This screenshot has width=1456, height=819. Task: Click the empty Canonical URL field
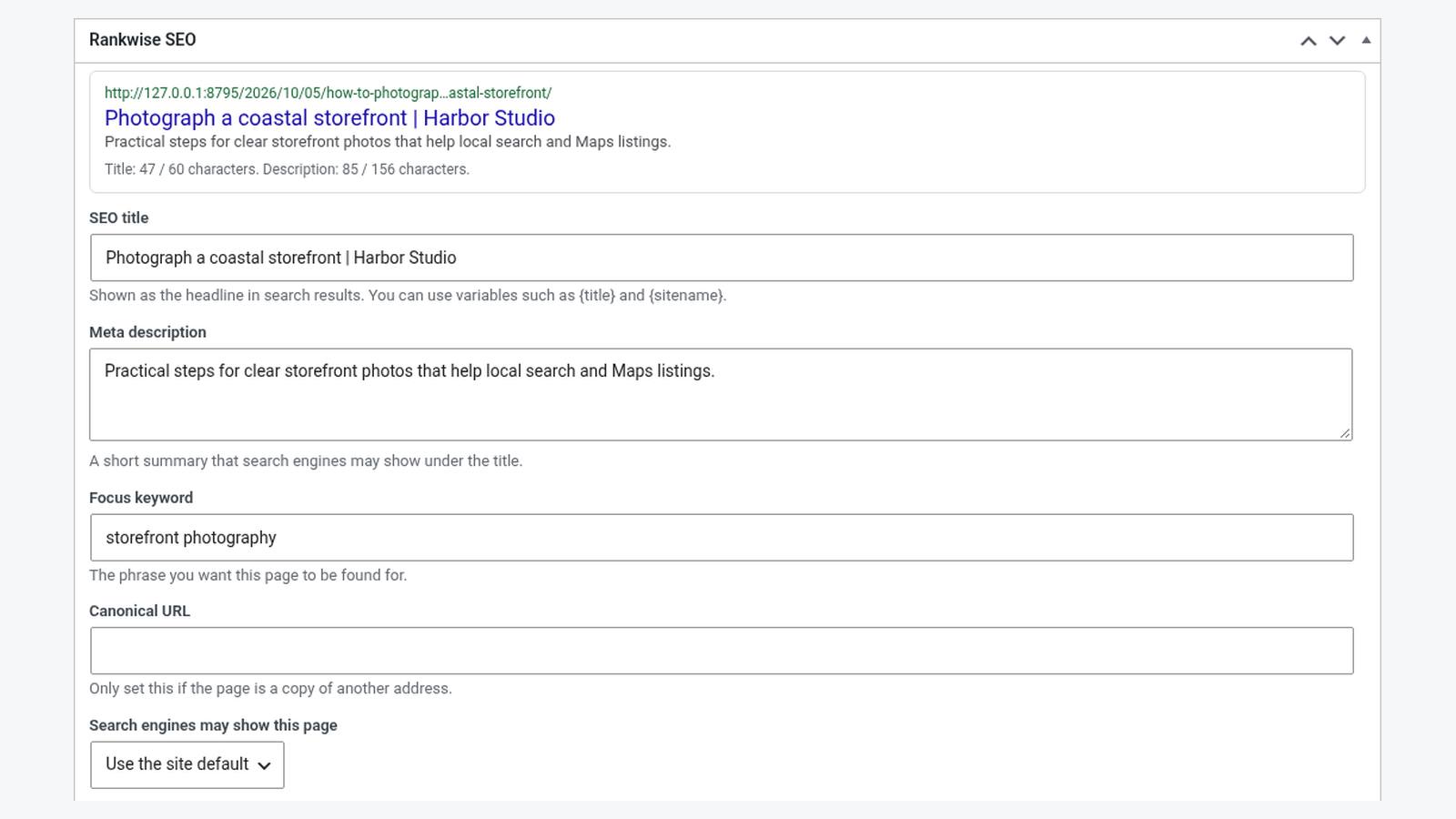click(x=722, y=651)
